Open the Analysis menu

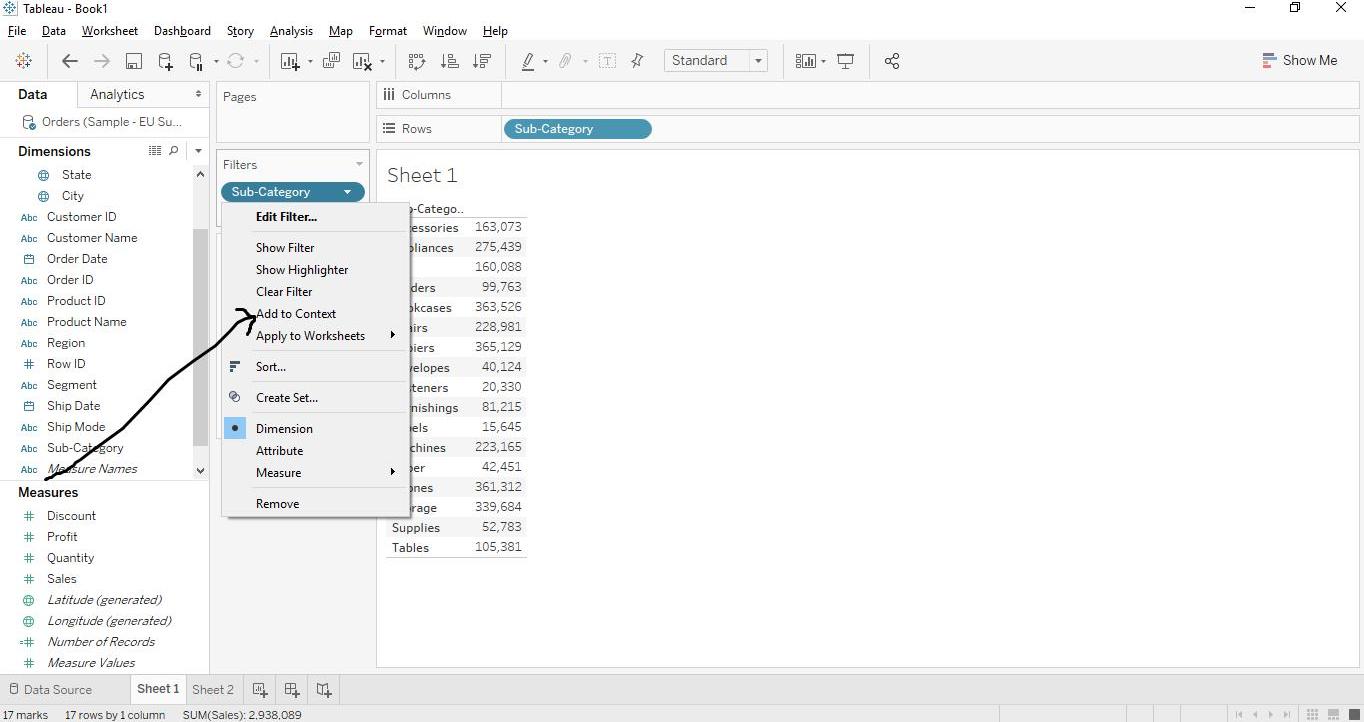(x=291, y=30)
